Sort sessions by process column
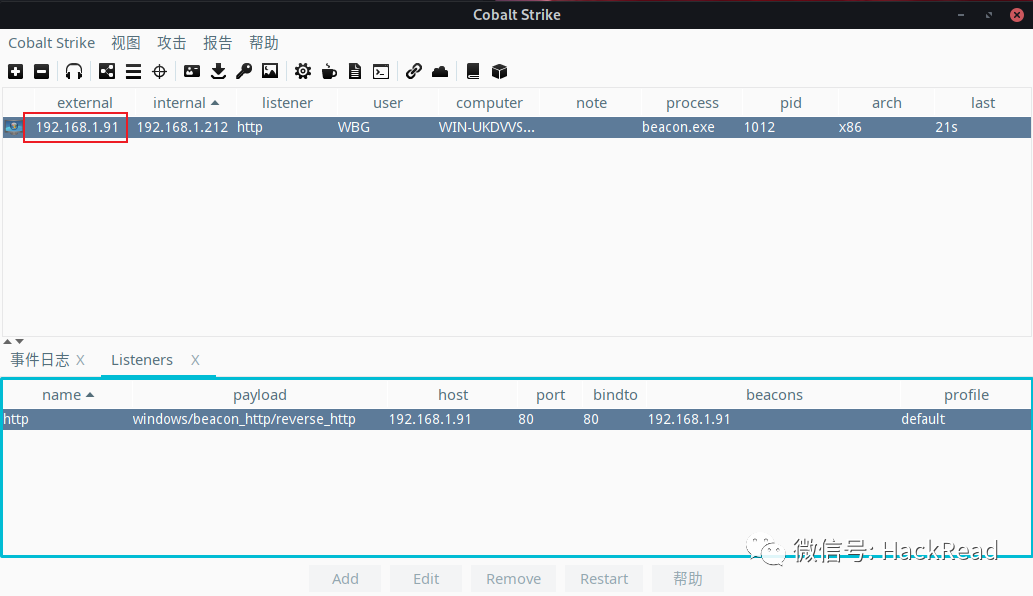1033x596 pixels. tap(692, 103)
